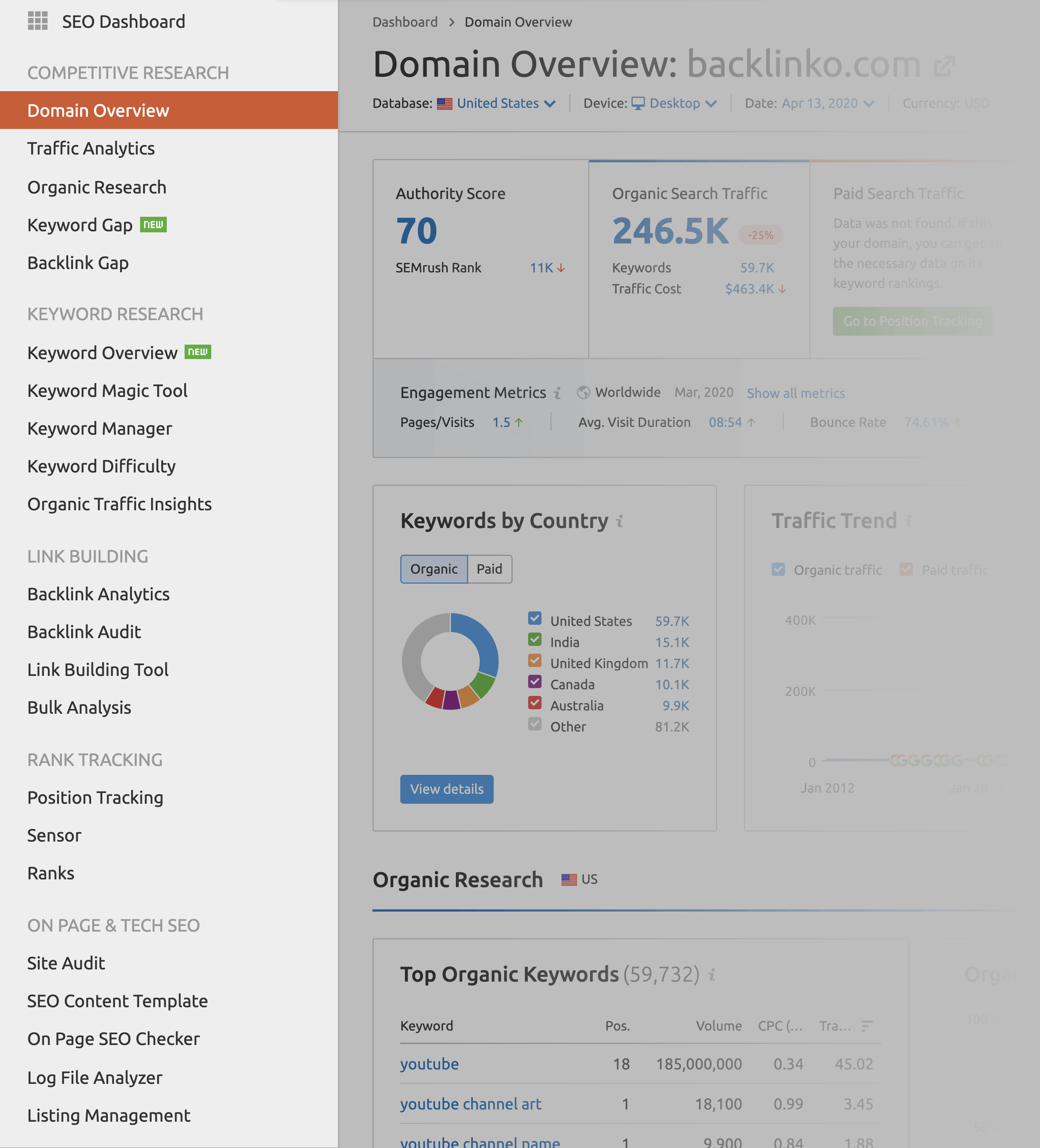Click the NEW badge beside Keyword Overview
This screenshot has width=1040, height=1148.
(x=198, y=352)
